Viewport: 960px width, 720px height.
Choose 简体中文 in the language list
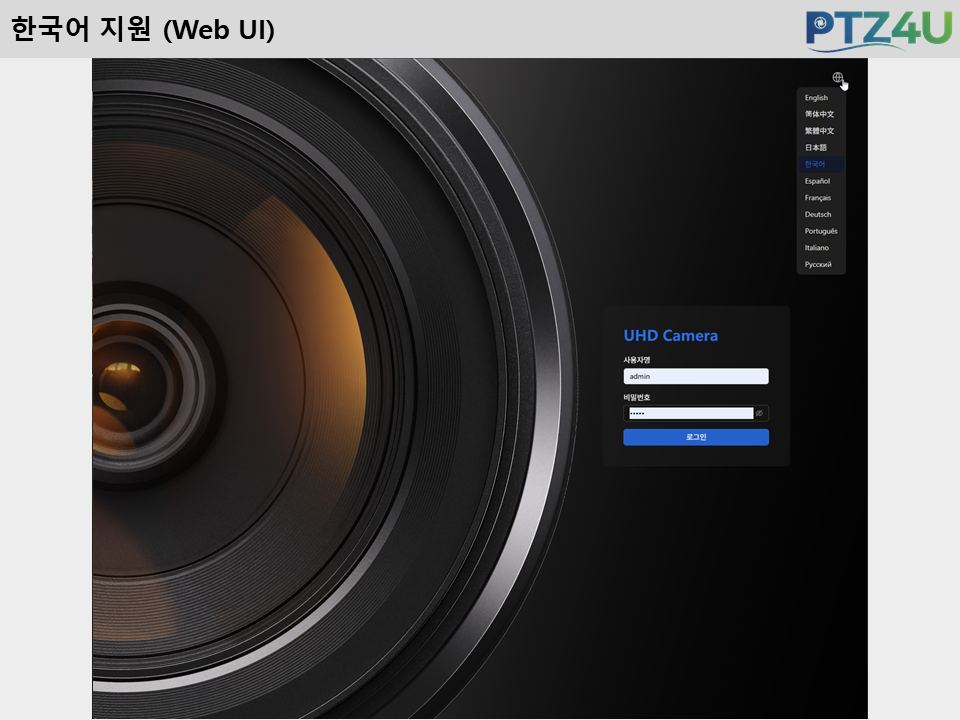click(821, 114)
